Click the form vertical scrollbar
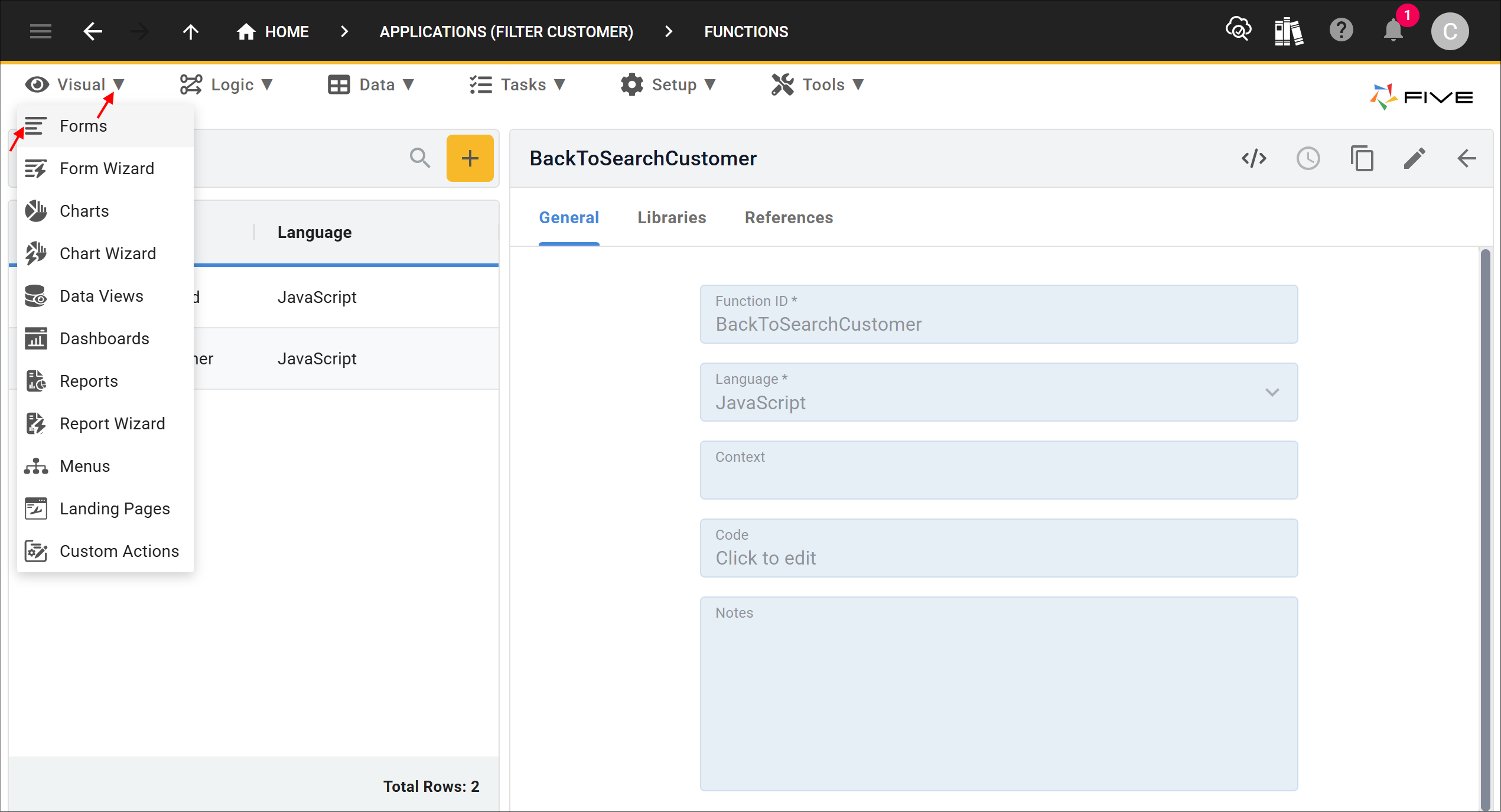The width and height of the screenshot is (1501, 812). coord(1485,529)
